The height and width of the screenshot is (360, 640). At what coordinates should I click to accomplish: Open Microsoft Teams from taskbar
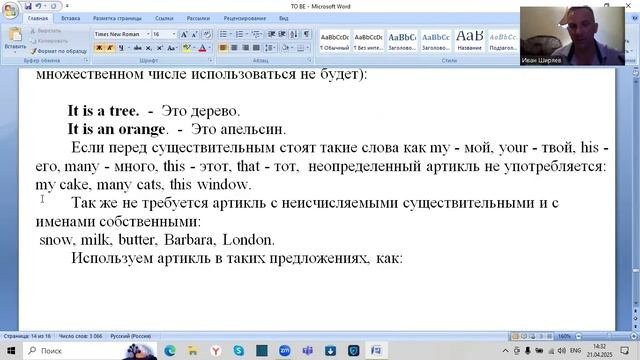click(x=307, y=351)
